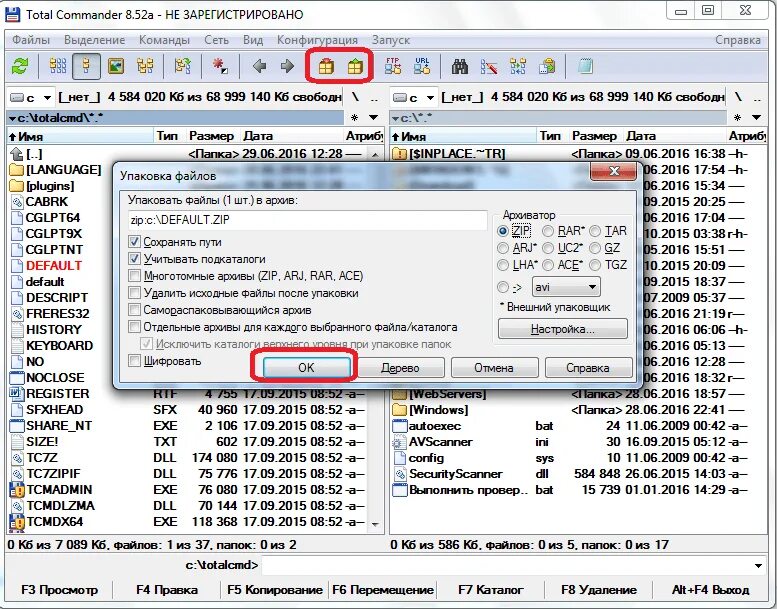Viewport: 777px width, 609px height.
Task: Click the red star select-by-mask icon
Action: [220, 66]
